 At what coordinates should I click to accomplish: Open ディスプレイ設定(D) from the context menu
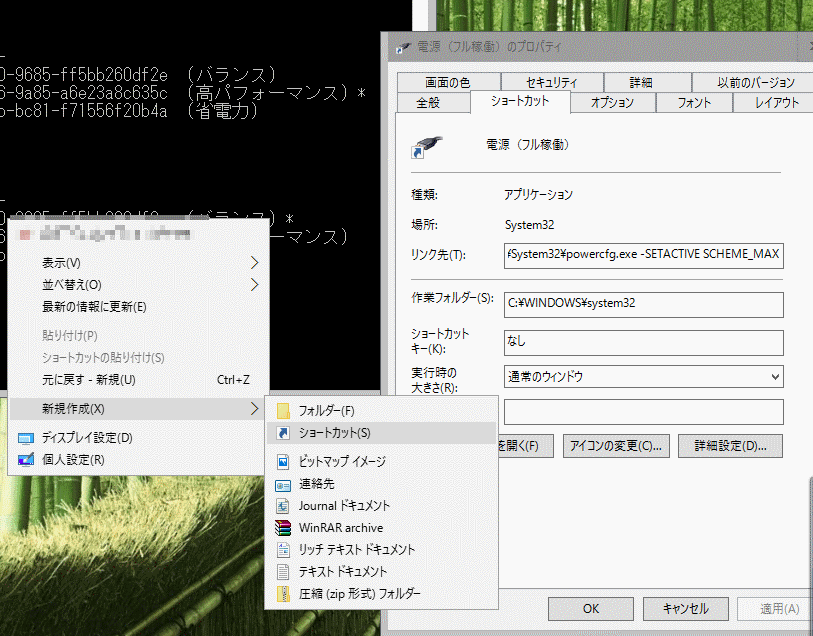pos(139,438)
